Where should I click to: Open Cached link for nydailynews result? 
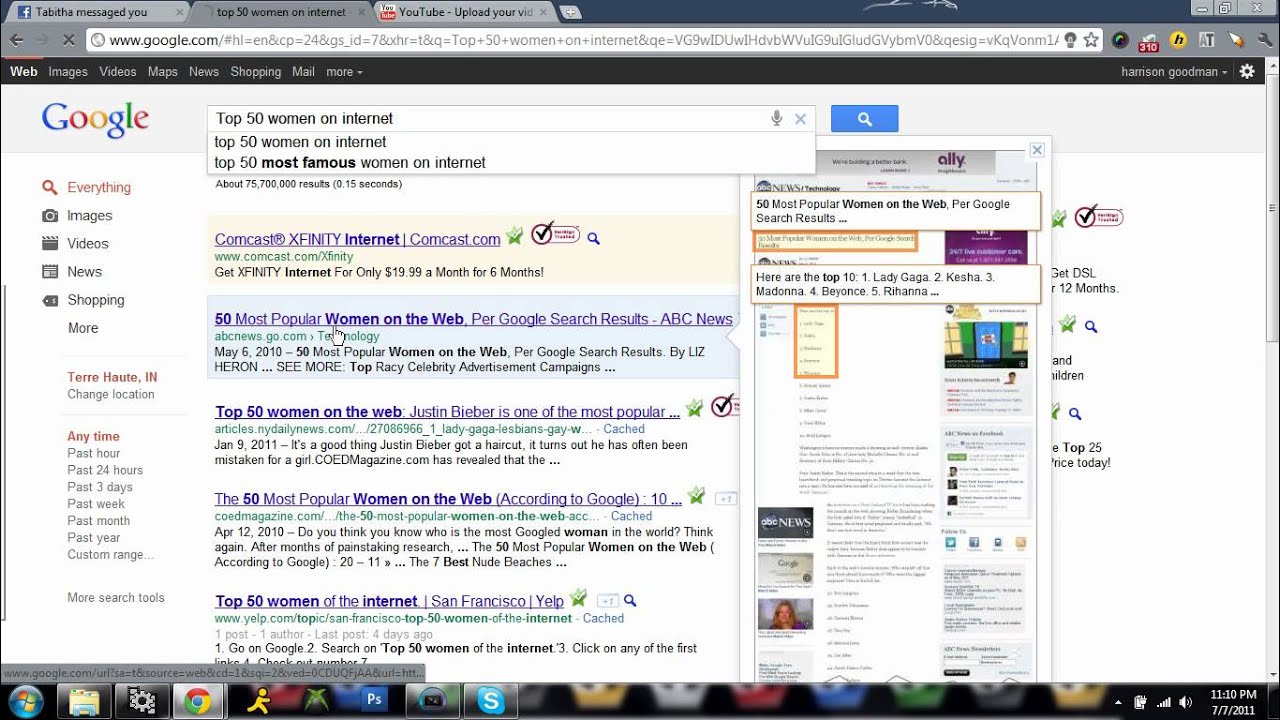pyautogui.click(x=623, y=429)
